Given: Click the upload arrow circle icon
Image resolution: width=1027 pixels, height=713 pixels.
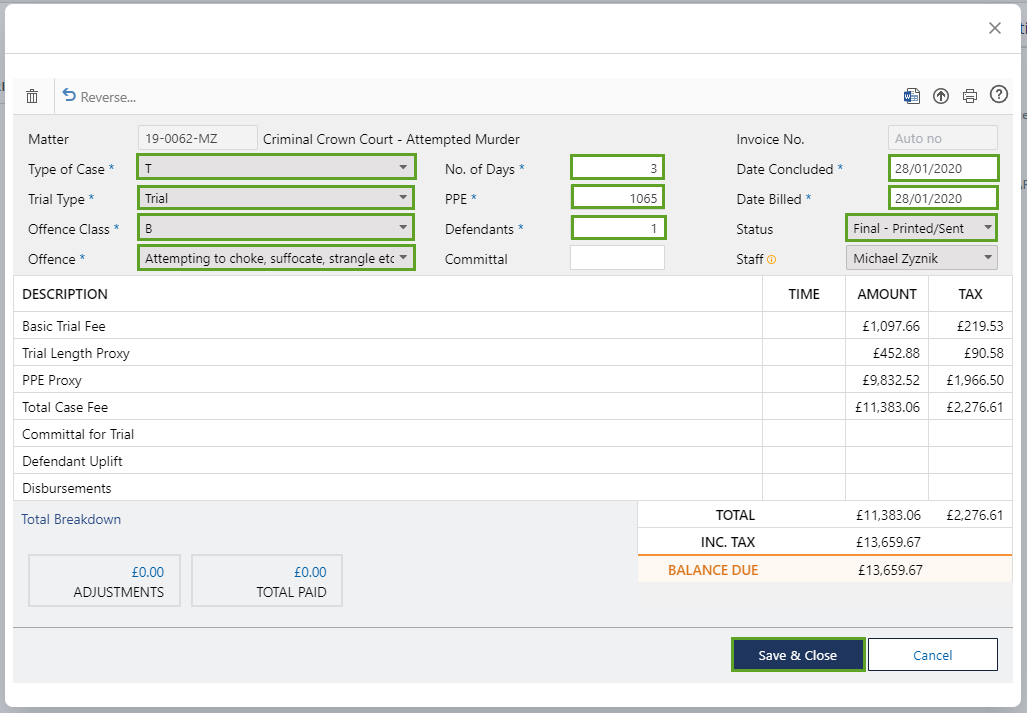Looking at the screenshot, I should coord(940,96).
